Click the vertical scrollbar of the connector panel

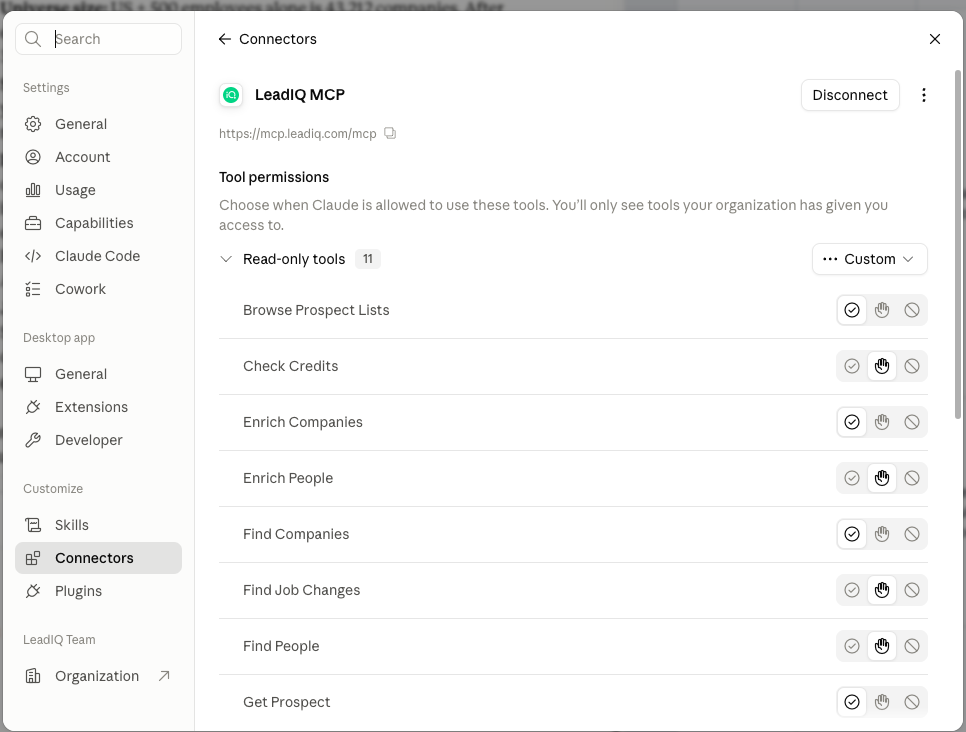point(958,245)
